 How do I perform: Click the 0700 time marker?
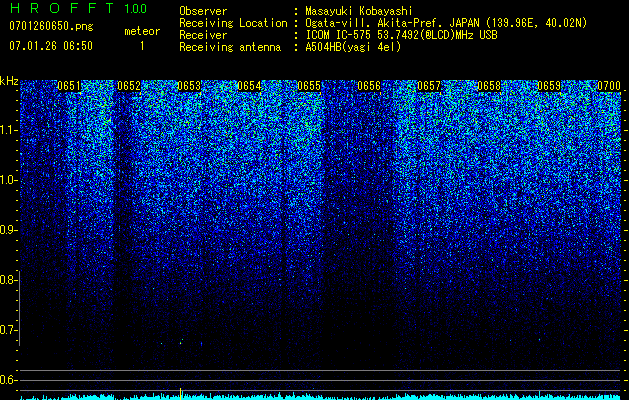[x=609, y=86]
